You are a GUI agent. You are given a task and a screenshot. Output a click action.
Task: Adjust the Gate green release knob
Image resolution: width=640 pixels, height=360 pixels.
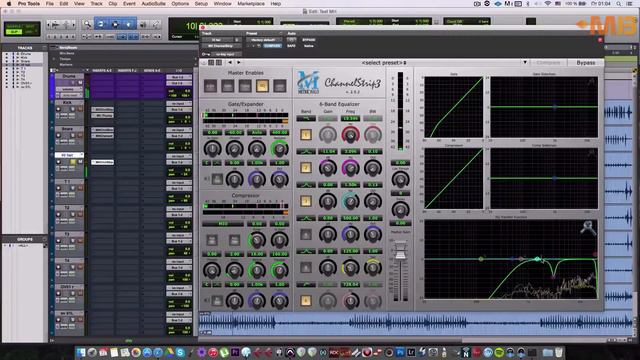[x=280, y=149]
